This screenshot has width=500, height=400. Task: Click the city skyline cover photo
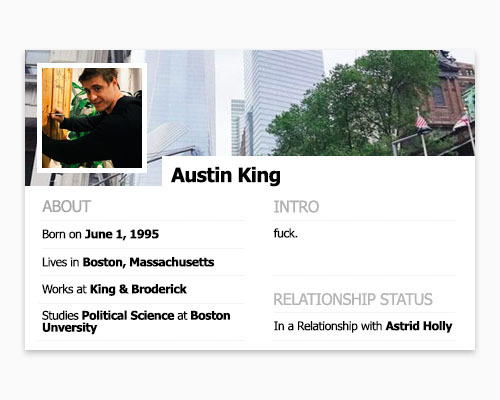[250, 103]
